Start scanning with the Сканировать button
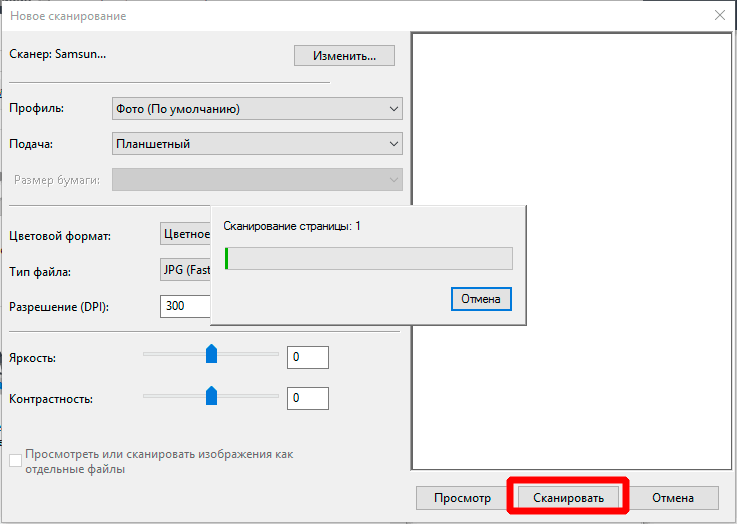The height and width of the screenshot is (524, 737). click(568, 497)
